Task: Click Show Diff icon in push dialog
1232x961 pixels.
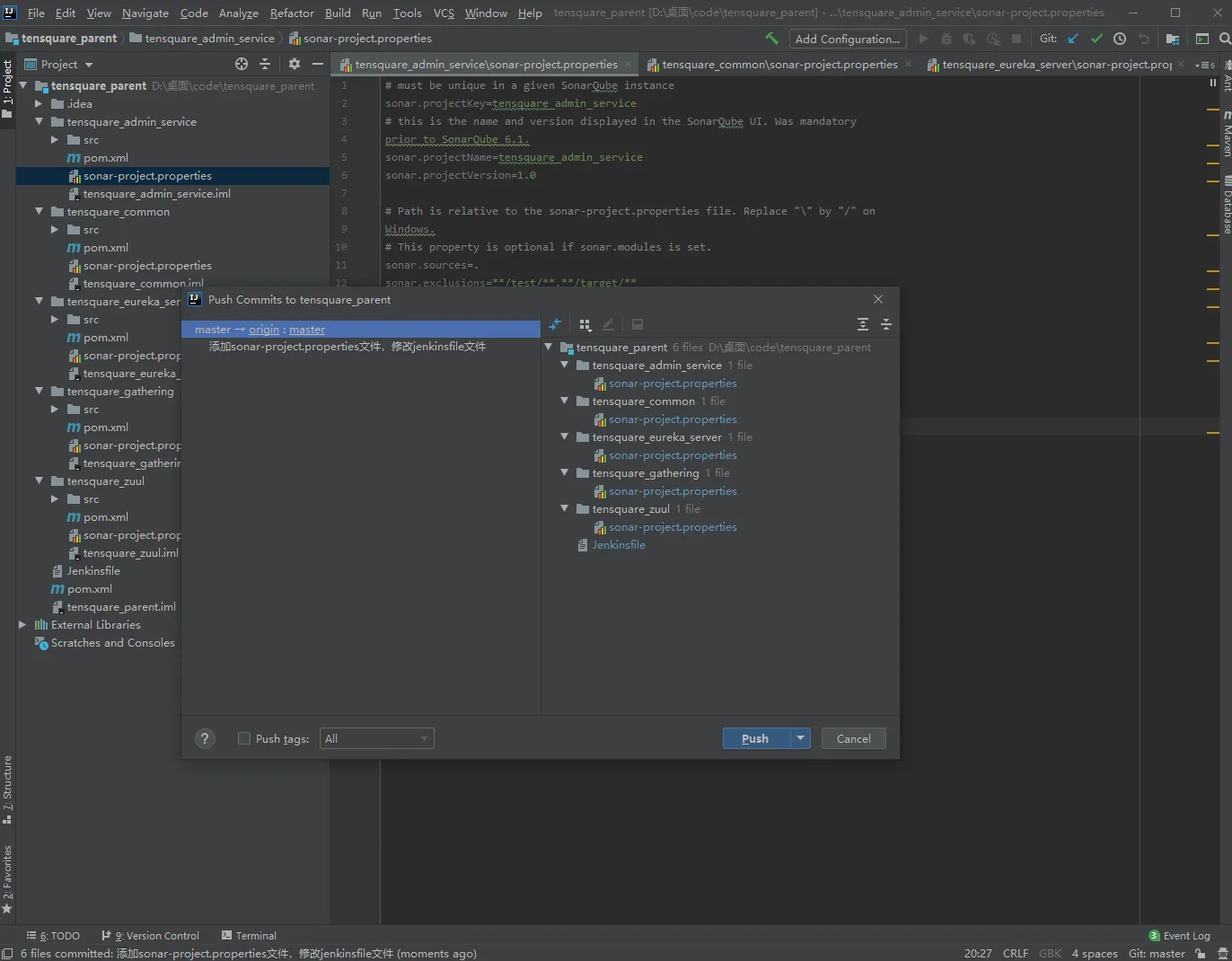Action: pyautogui.click(x=555, y=324)
